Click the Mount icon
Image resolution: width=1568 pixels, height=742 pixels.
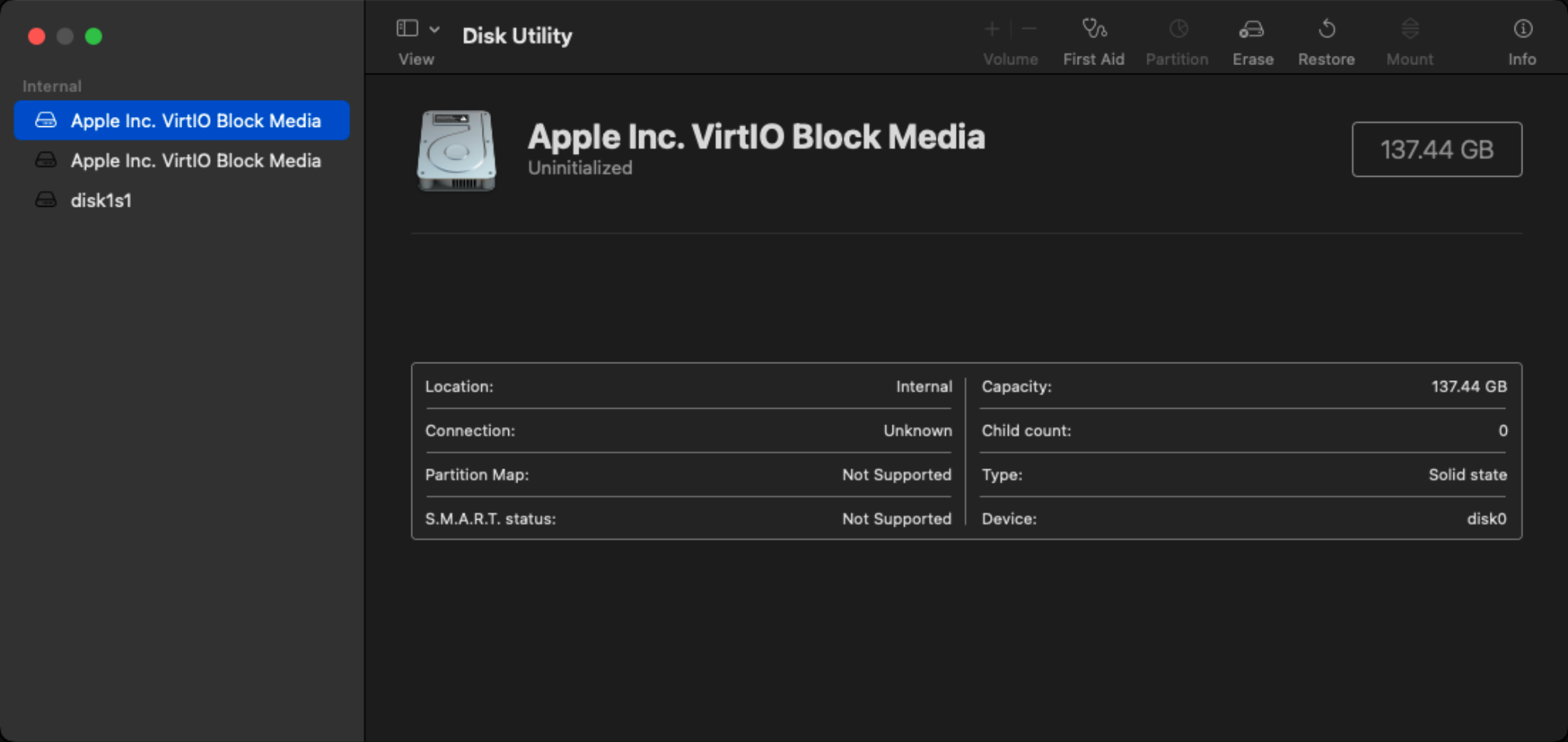[1409, 39]
